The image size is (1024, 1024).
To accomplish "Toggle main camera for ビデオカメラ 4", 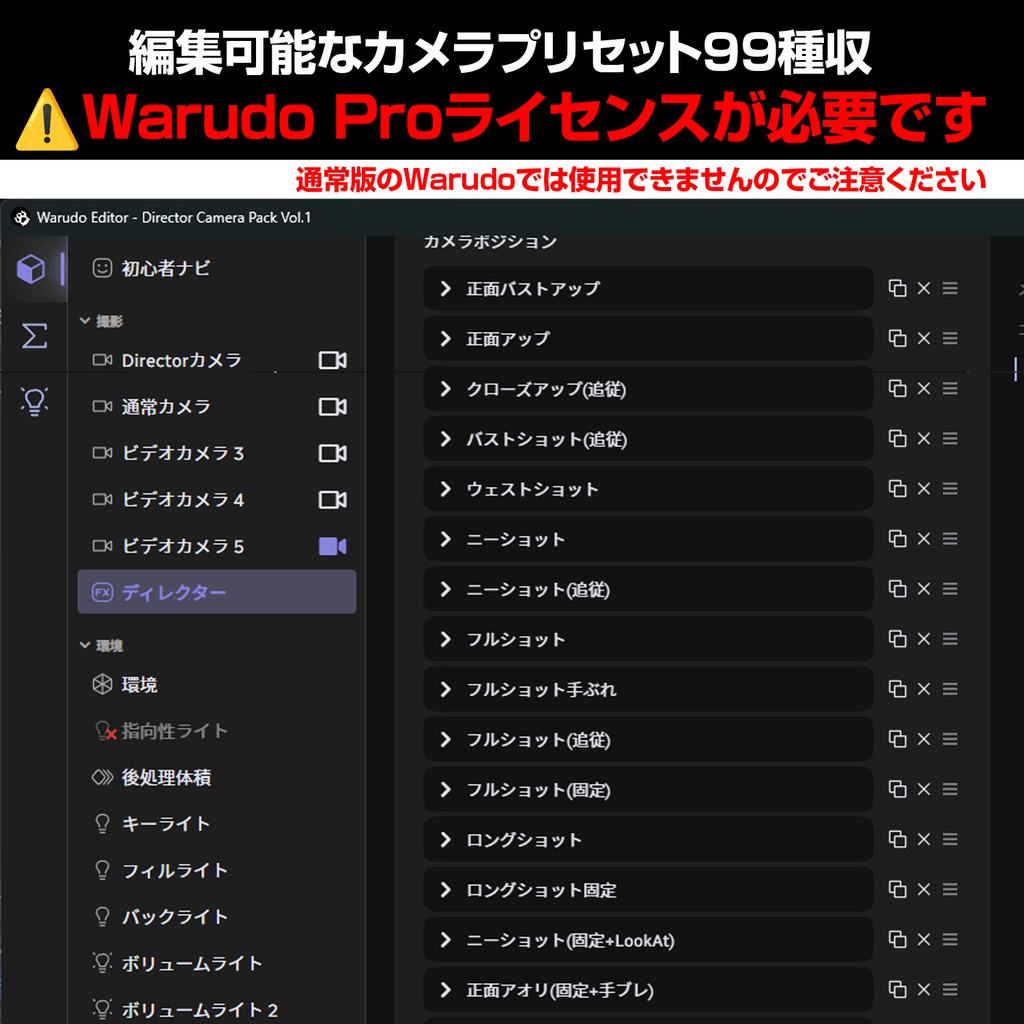I will [x=332, y=500].
